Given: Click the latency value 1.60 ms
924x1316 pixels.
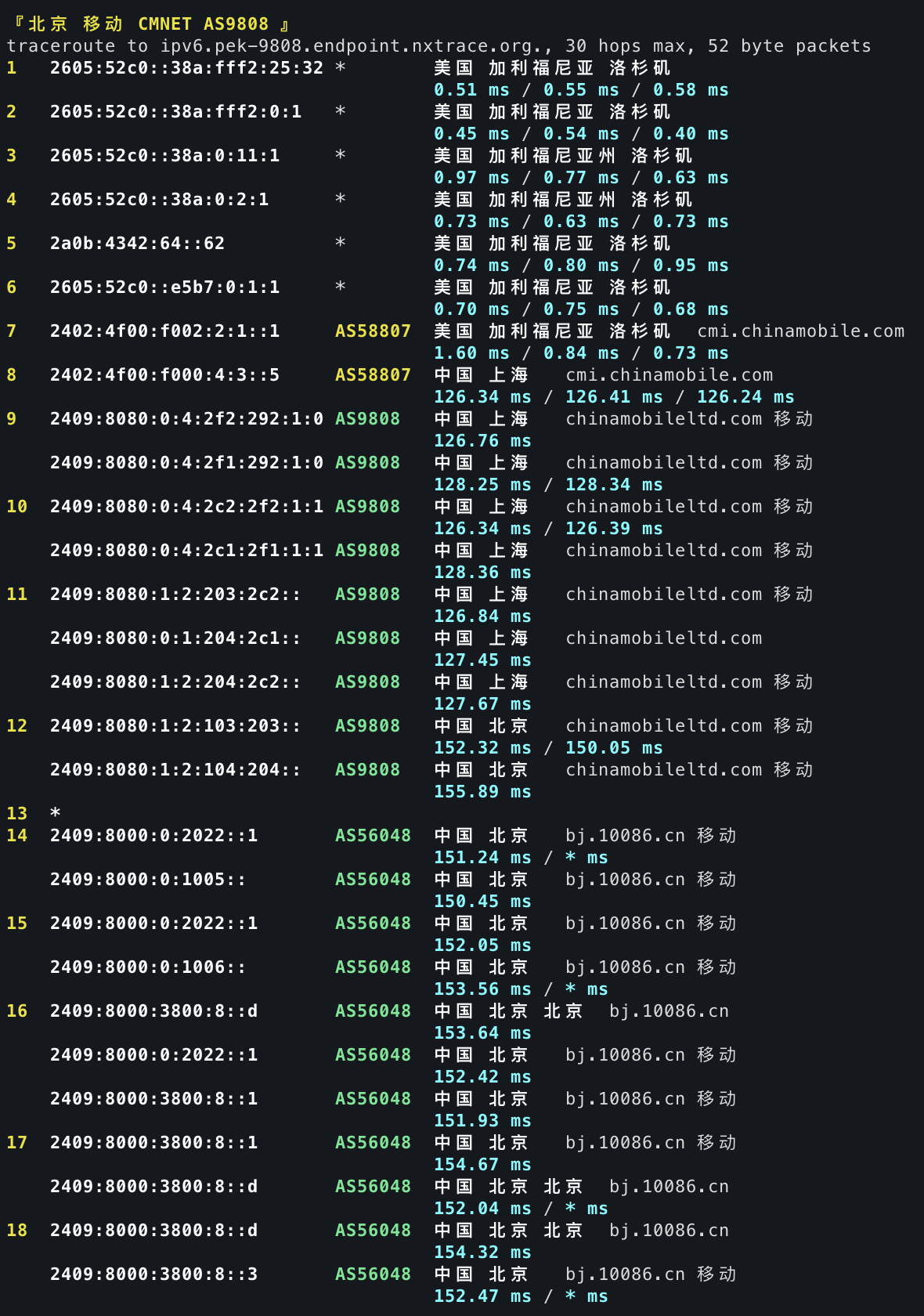Looking at the screenshot, I should 471,353.
